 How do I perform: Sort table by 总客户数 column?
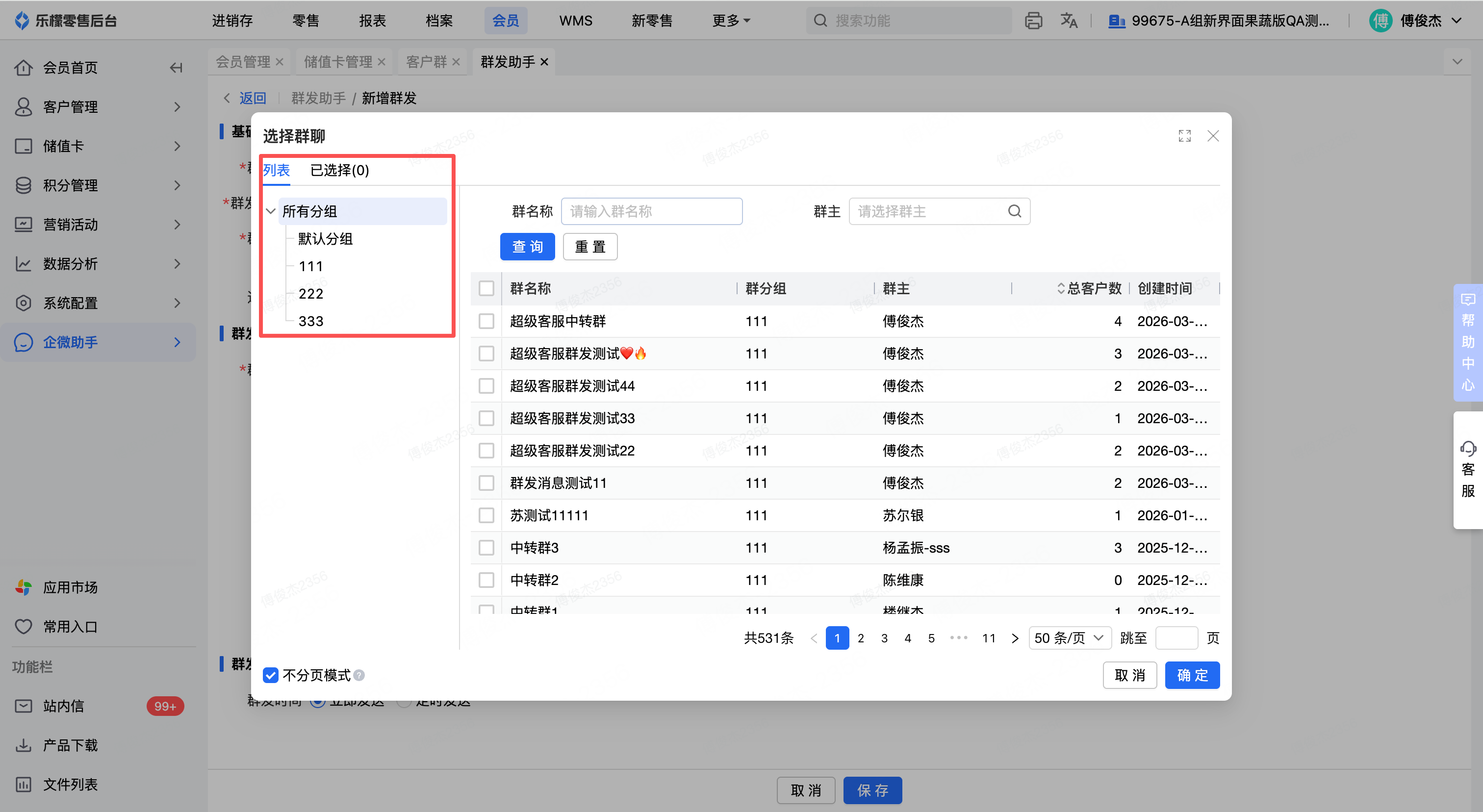click(x=1060, y=288)
